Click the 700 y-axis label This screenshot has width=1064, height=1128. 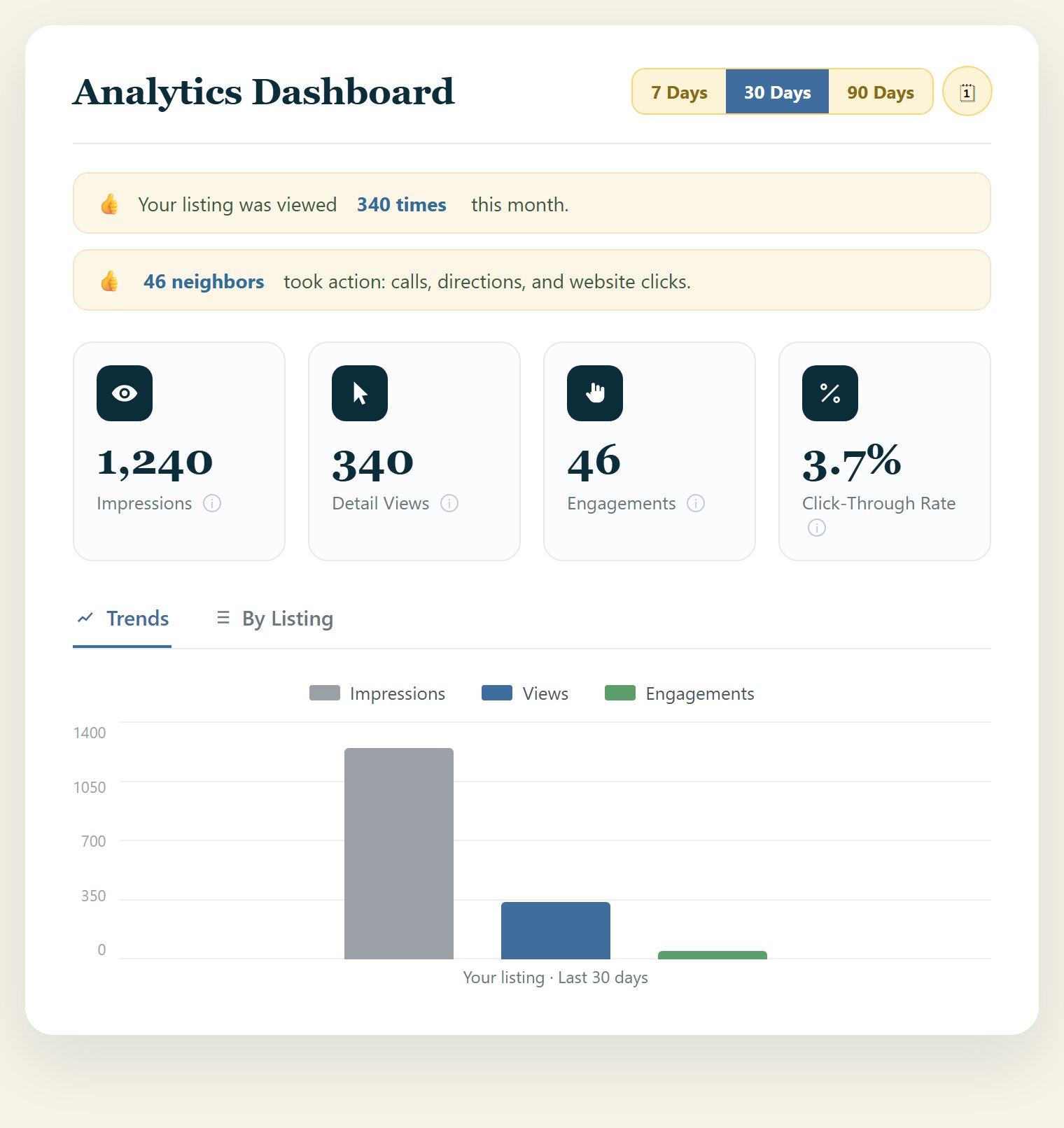click(x=94, y=841)
